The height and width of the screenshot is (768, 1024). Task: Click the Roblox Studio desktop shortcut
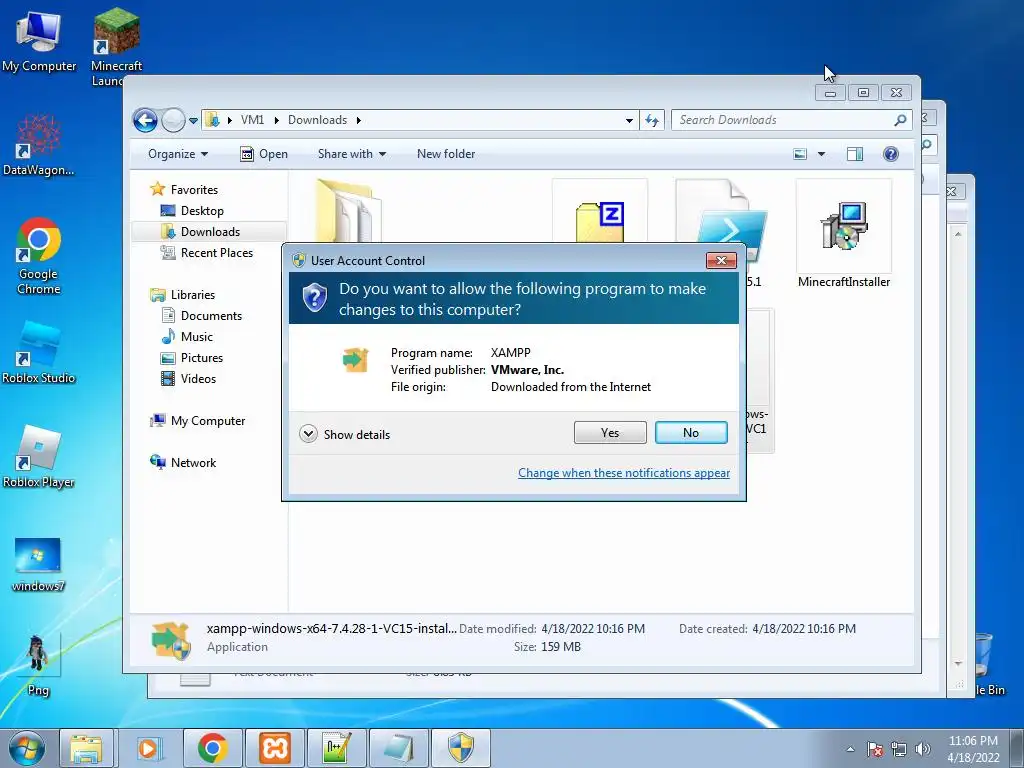click(39, 353)
